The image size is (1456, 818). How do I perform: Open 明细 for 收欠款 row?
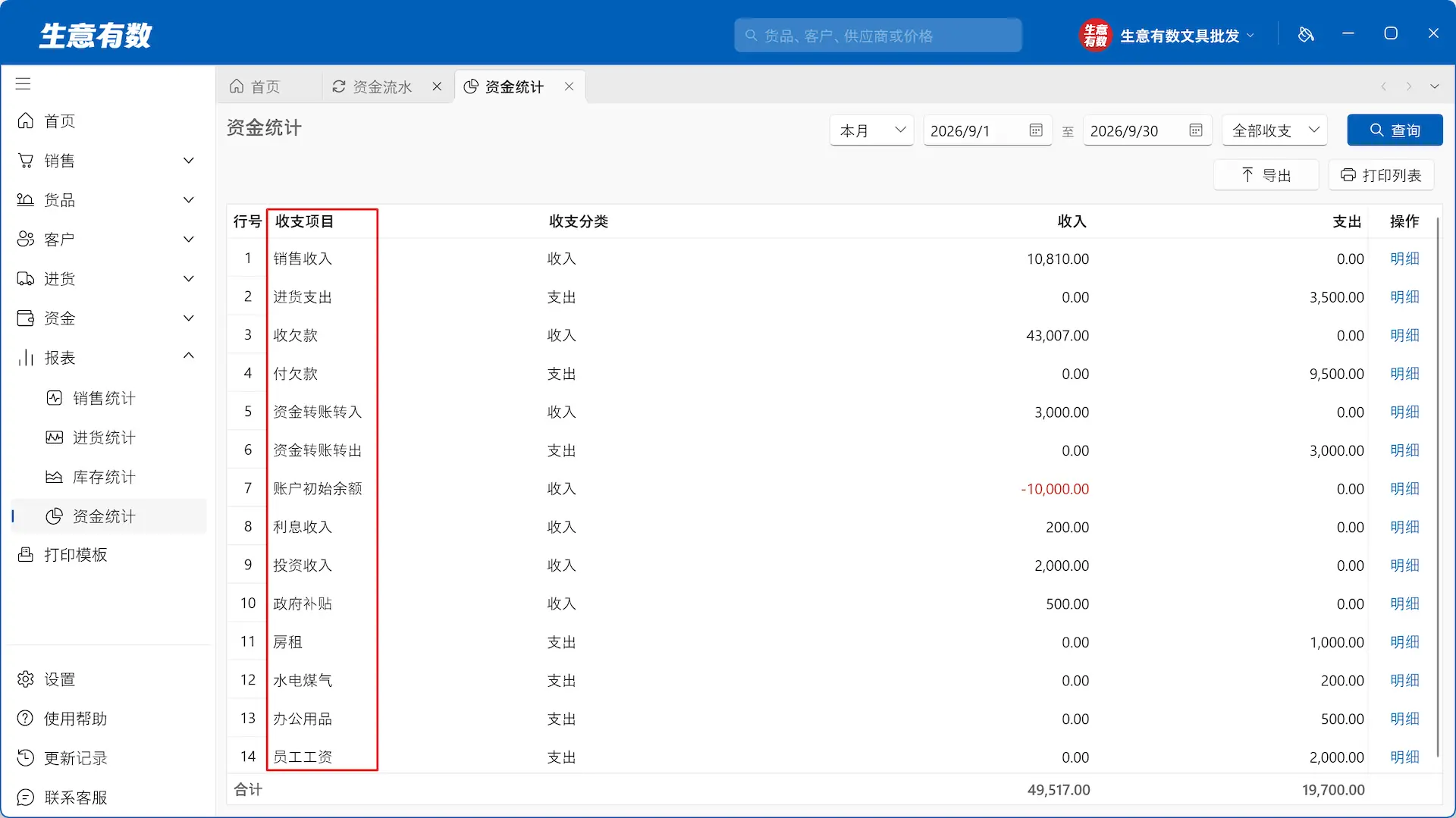click(x=1404, y=335)
